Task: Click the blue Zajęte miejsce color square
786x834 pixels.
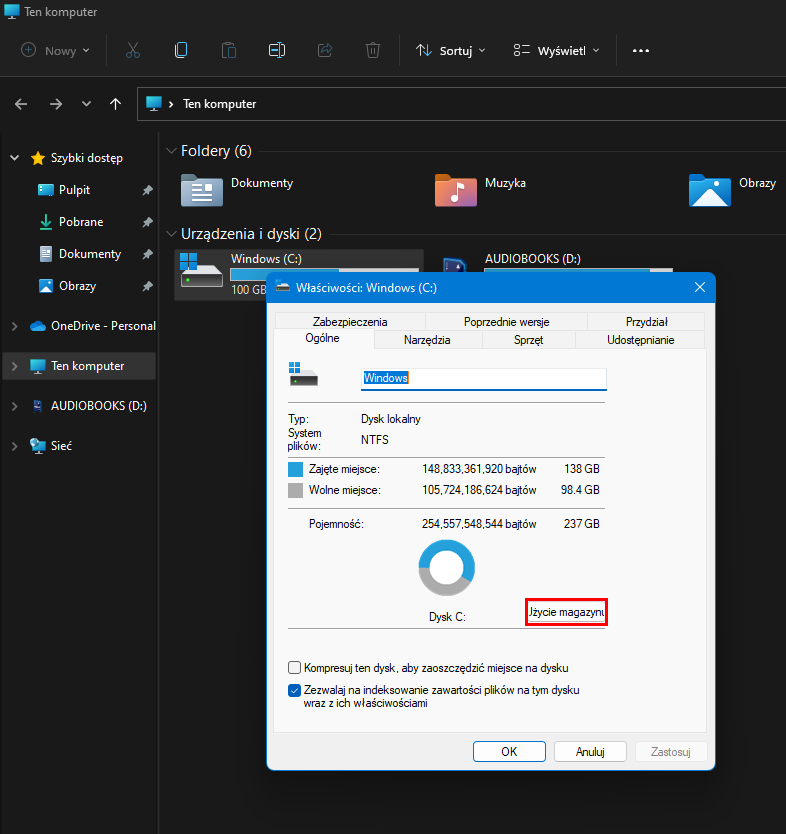Action: [x=295, y=469]
